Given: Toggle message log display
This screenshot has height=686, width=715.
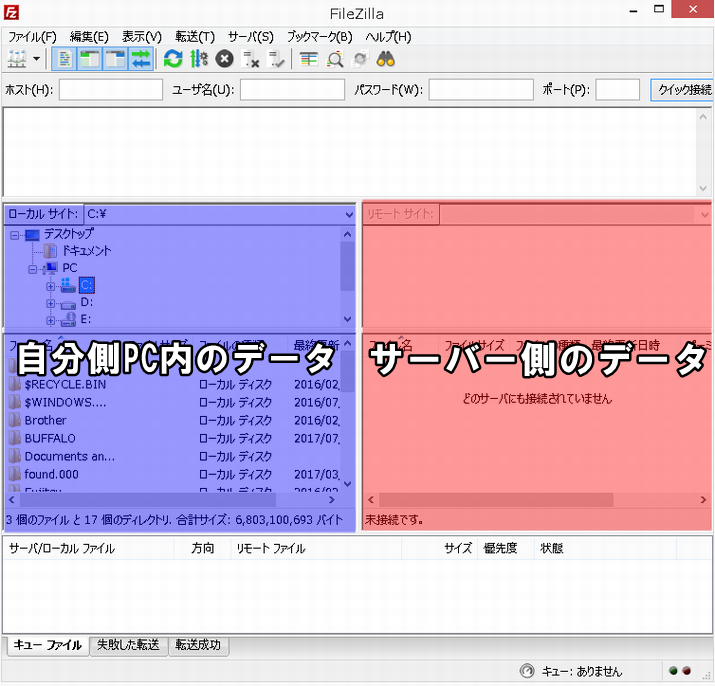Looking at the screenshot, I should pos(64,59).
